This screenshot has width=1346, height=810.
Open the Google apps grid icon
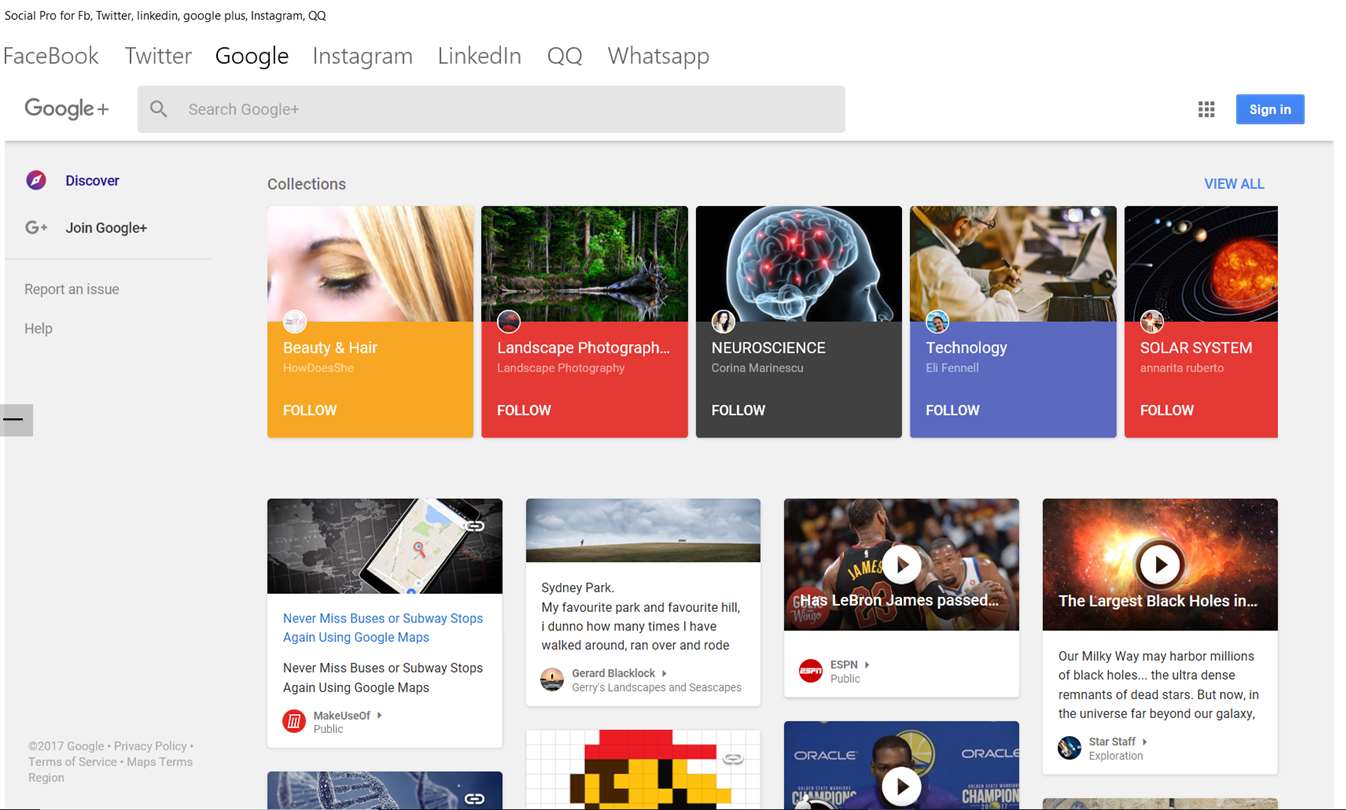pyautogui.click(x=1206, y=109)
